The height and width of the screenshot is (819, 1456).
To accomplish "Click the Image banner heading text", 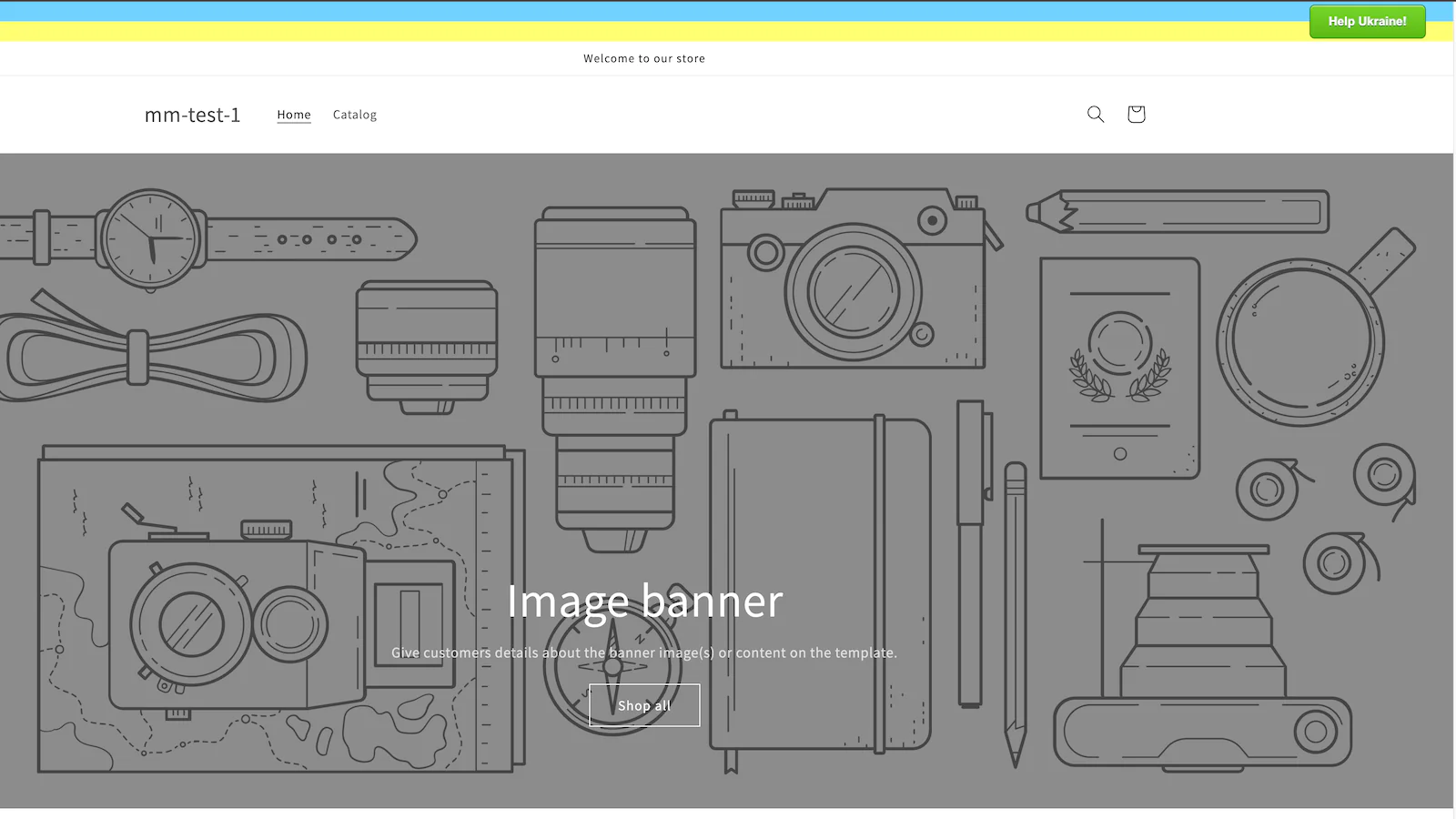I will (x=643, y=601).
